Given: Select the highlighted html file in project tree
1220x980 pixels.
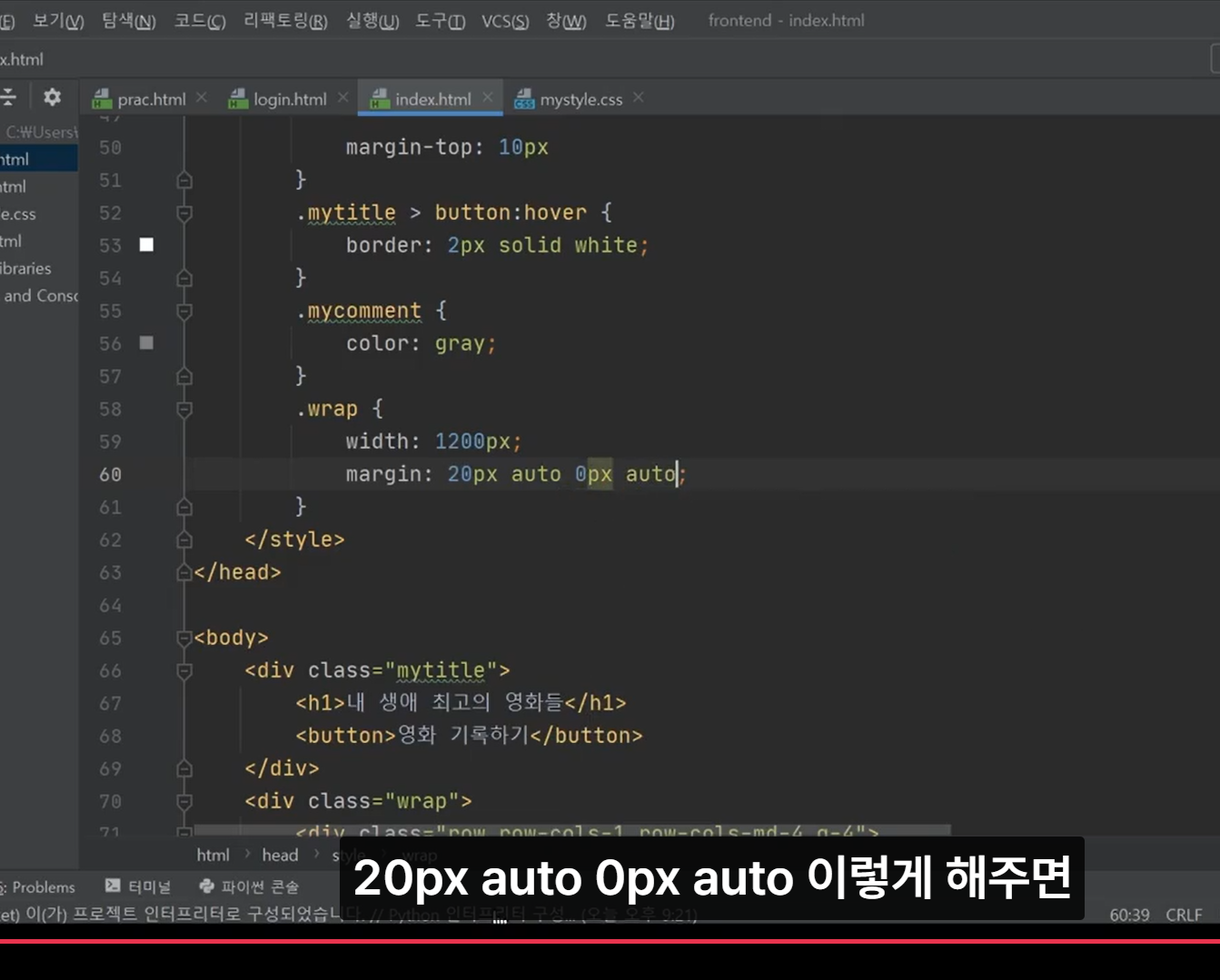Looking at the screenshot, I should pos(38,159).
